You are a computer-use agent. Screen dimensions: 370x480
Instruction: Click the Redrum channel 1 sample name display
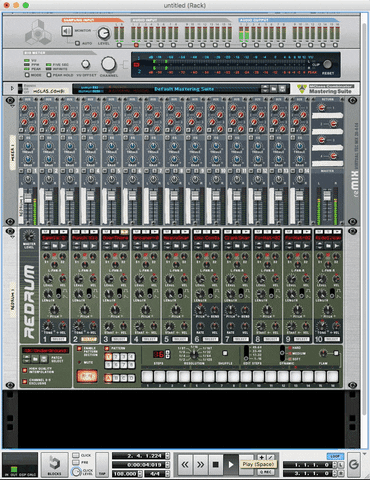(x=54, y=238)
